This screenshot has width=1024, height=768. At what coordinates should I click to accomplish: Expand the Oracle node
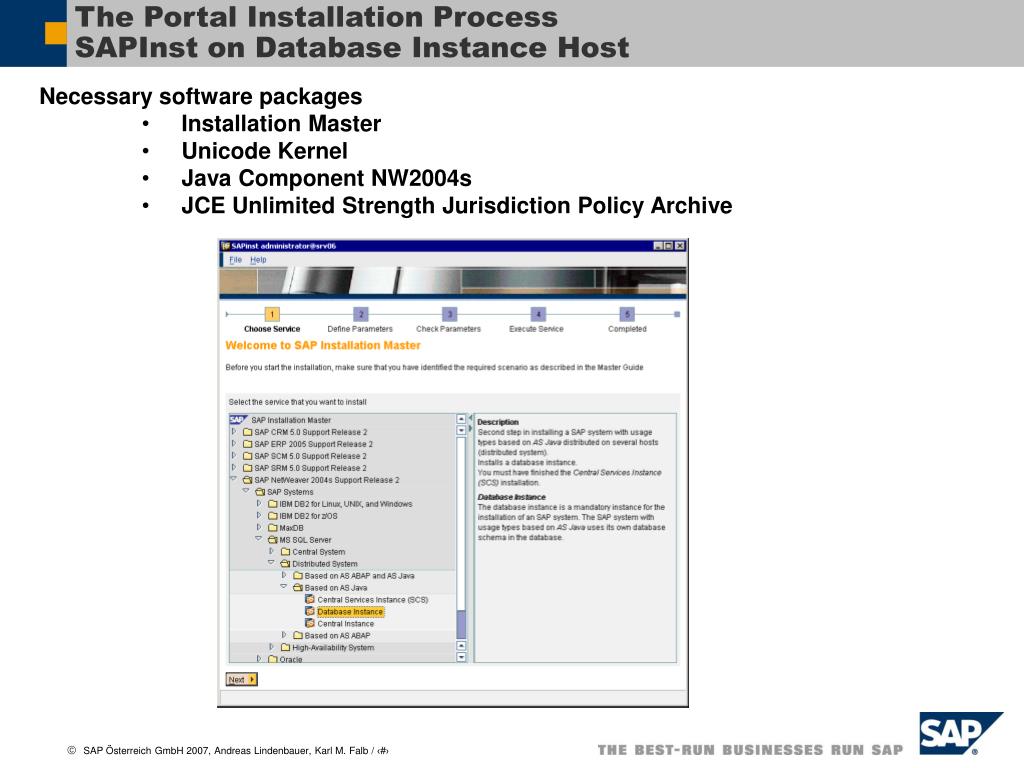[259, 660]
